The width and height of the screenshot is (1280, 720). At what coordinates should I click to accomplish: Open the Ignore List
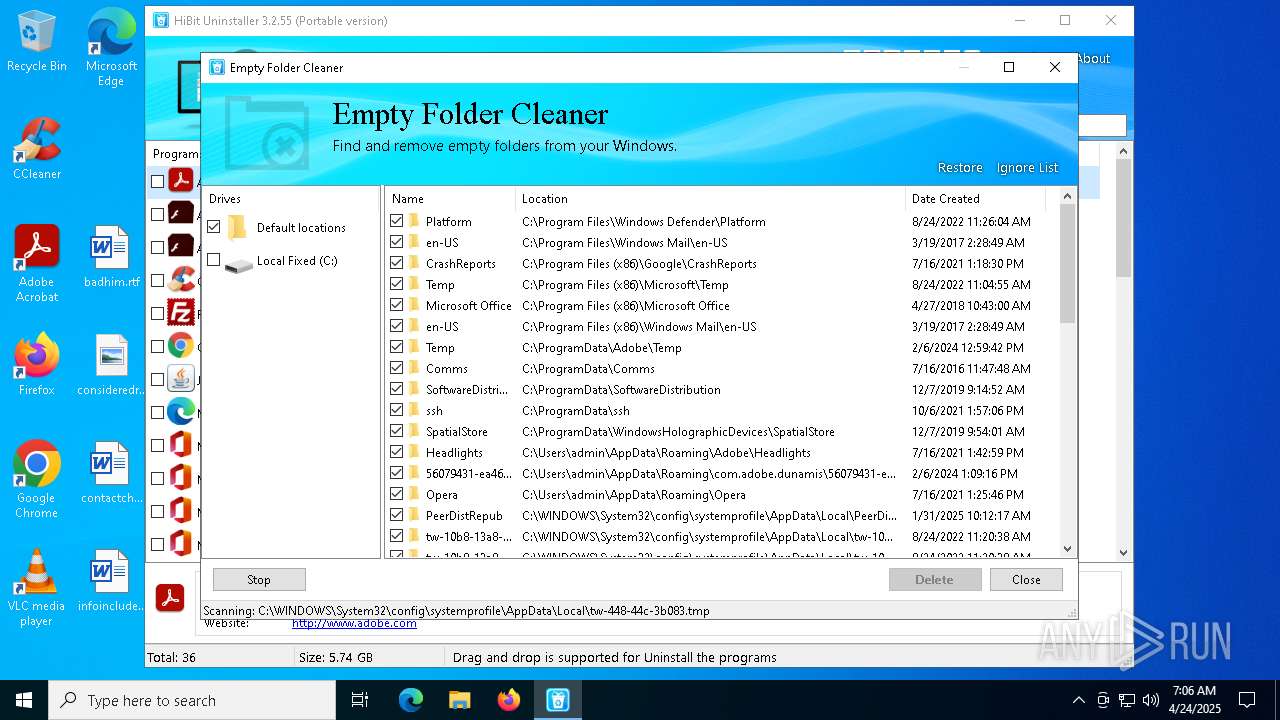[1027, 168]
